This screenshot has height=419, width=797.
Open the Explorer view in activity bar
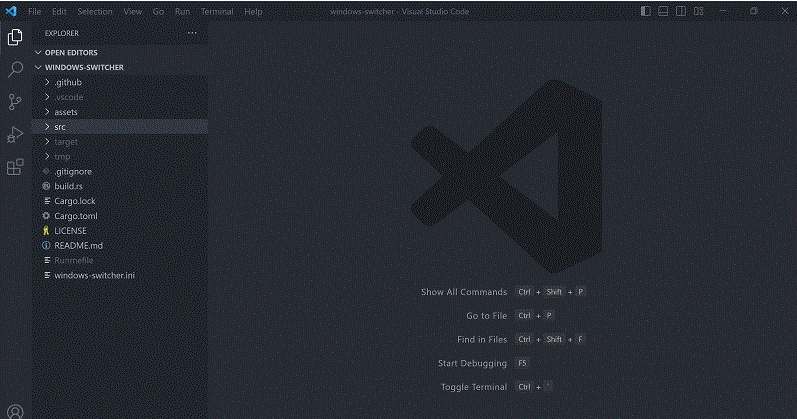[x=15, y=37]
